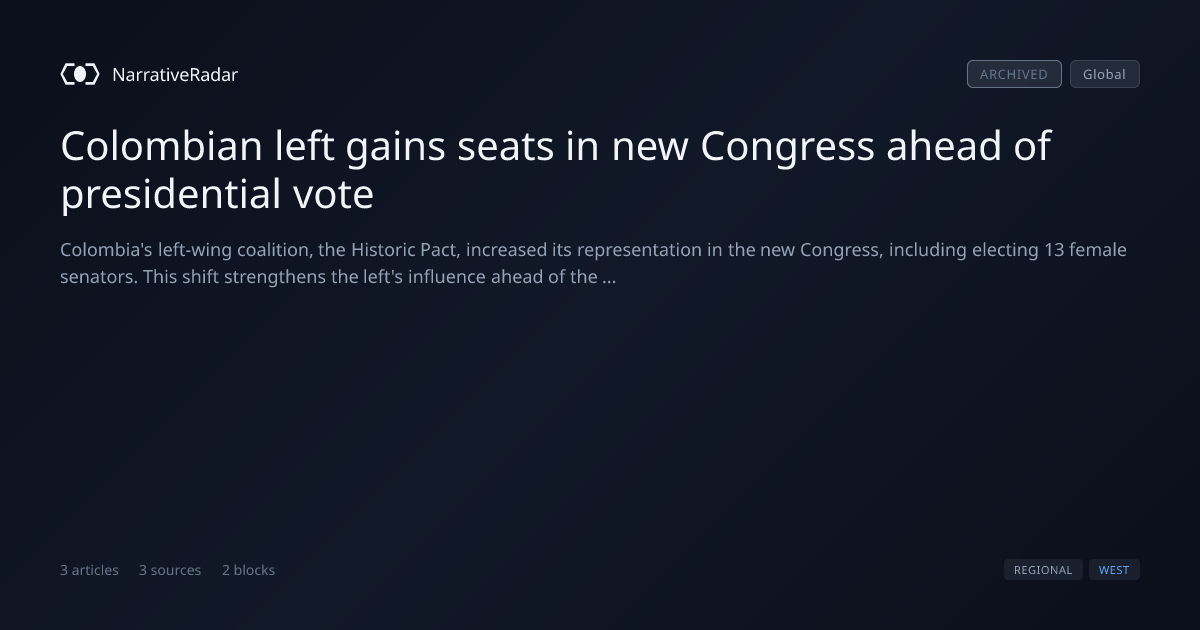Select the ARCHIVED status badge
The width and height of the screenshot is (1200, 630).
click(x=1014, y=74)
